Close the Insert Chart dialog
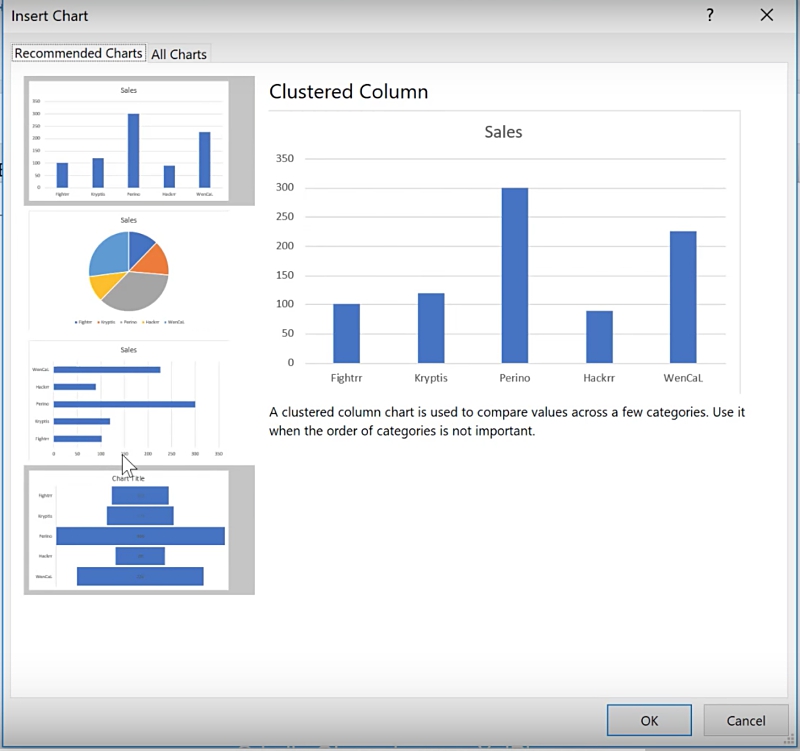The width and height of the screenshot is (800, 751). coord(767,15)
